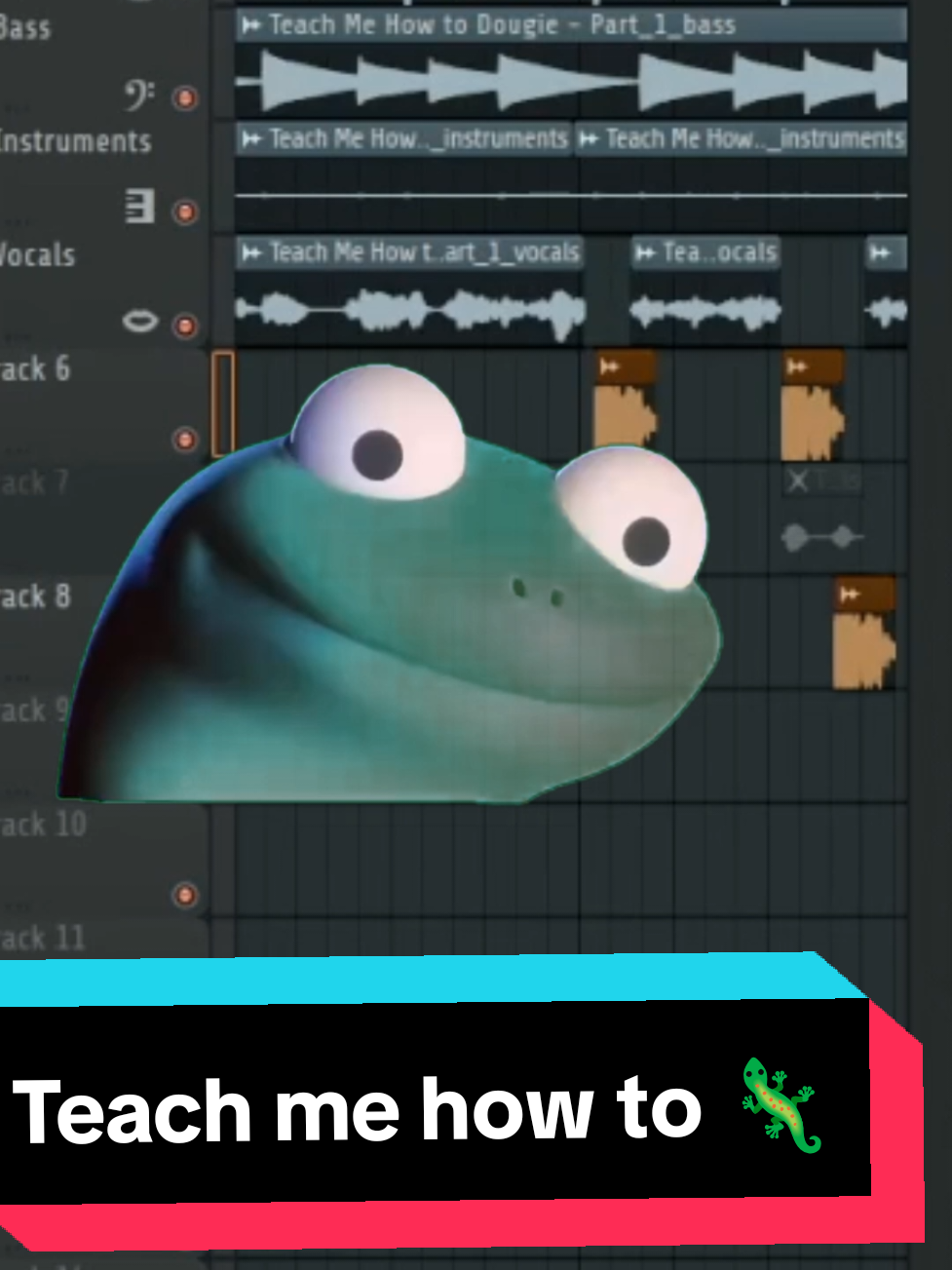Click the second instruments clip title
Viewport: 952px width, 1270px height.
click(755, 139)
